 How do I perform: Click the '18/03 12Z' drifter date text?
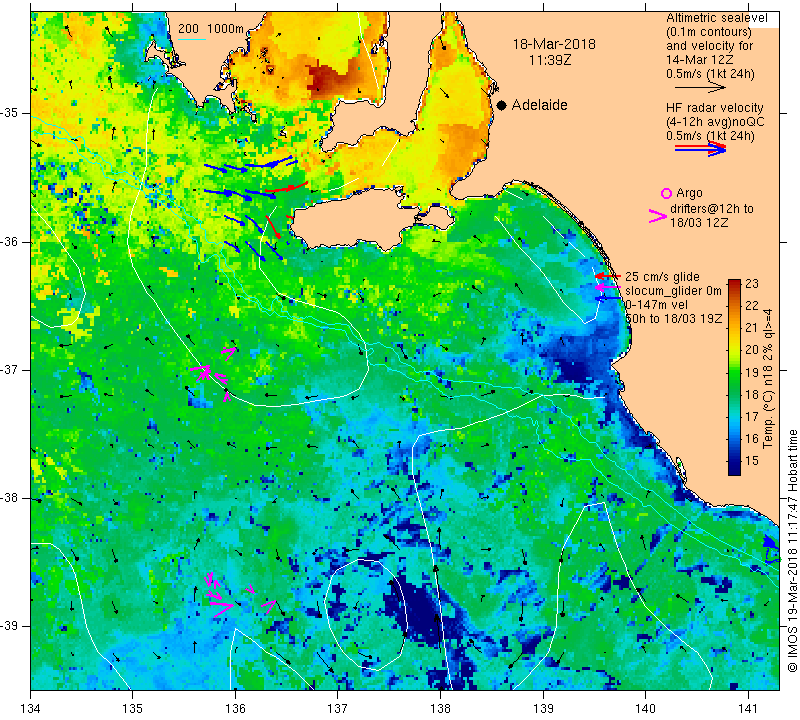699,223
